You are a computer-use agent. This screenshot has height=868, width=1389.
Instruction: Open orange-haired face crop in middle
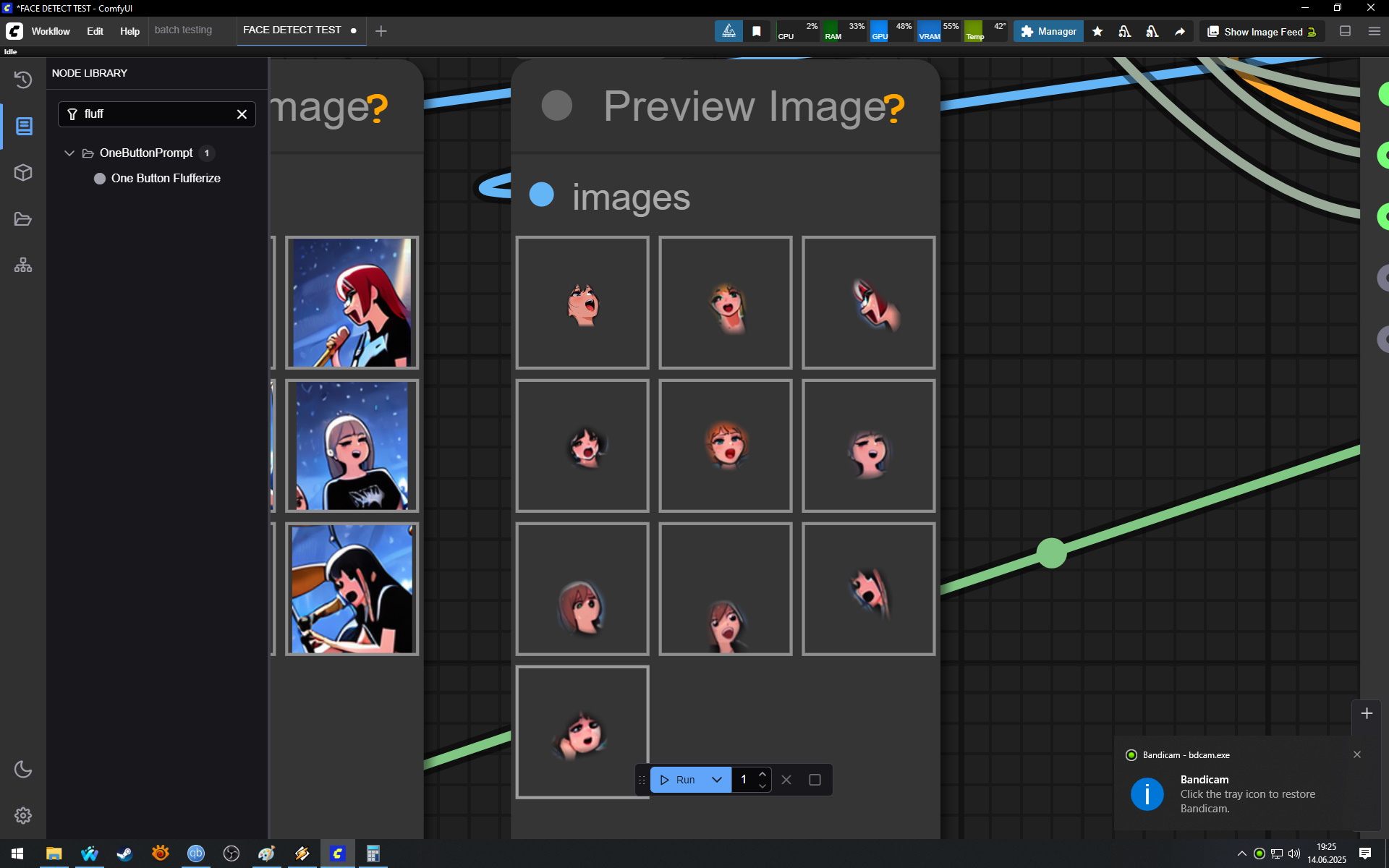[x=726, y=446]
